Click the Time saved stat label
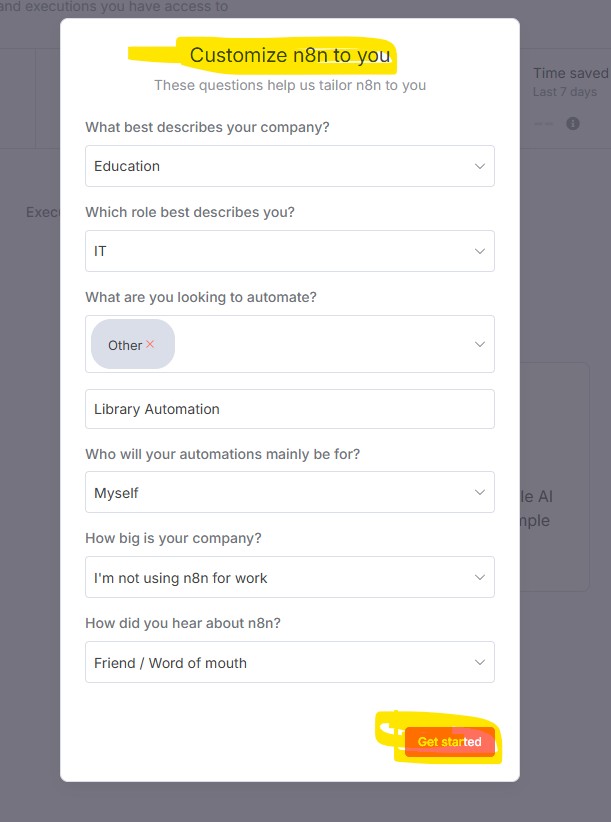Image resolution: width=611 pixels, height=822 pixels. point(570,73)
